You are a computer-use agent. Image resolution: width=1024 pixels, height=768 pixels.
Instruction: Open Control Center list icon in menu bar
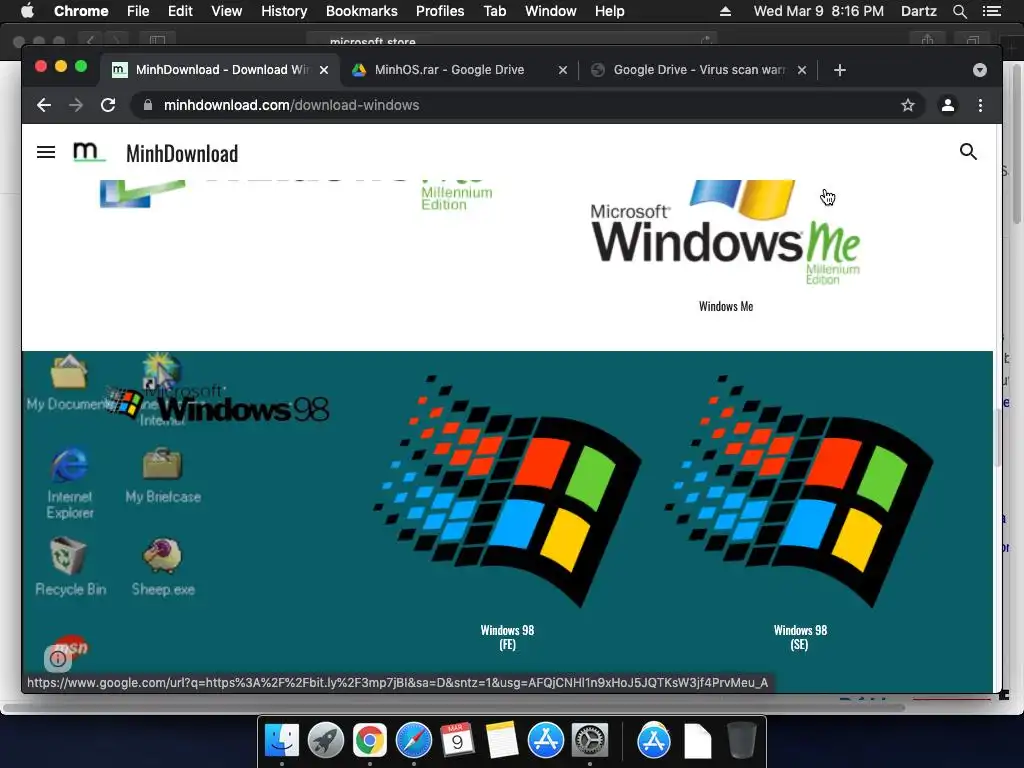pos(991,11)
